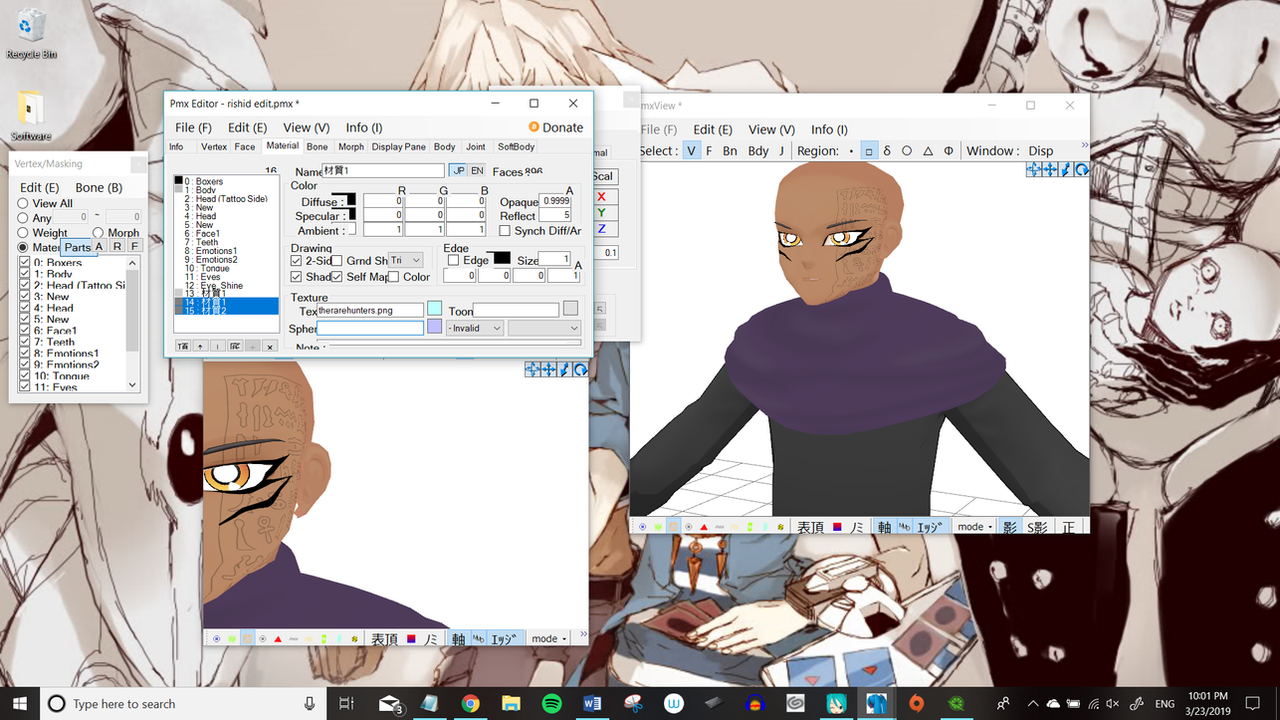Click the V select mode in PmxView
Screen dimensions: 1280x720
691,151
